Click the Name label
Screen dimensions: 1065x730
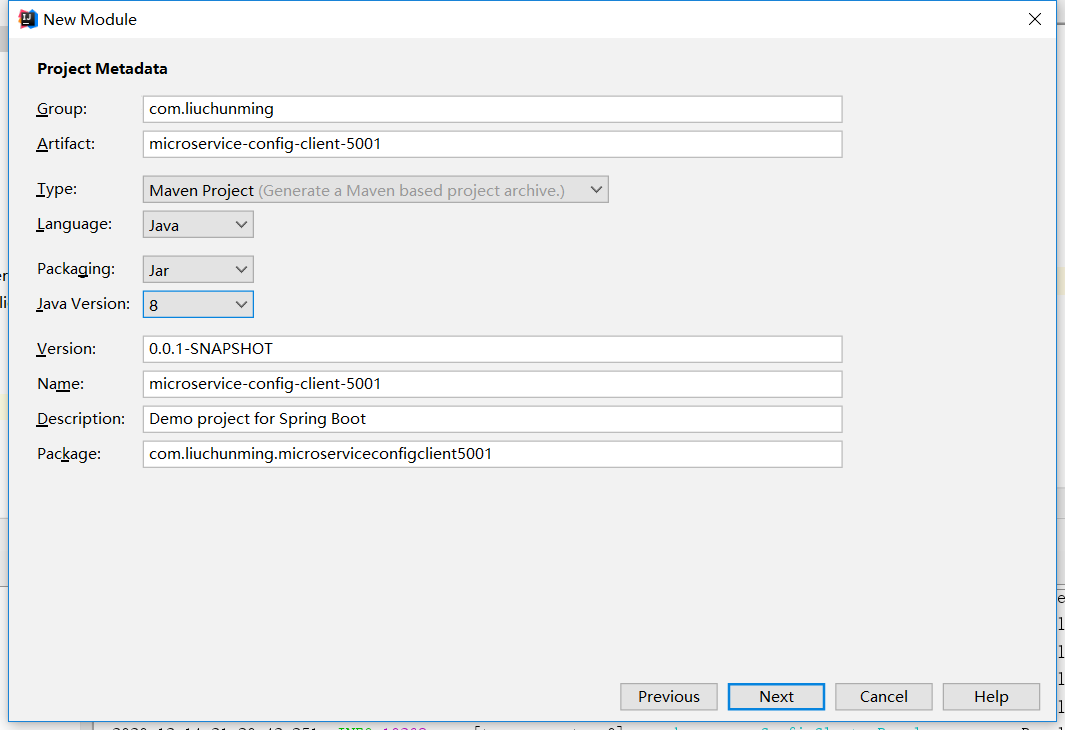point(60,384)
